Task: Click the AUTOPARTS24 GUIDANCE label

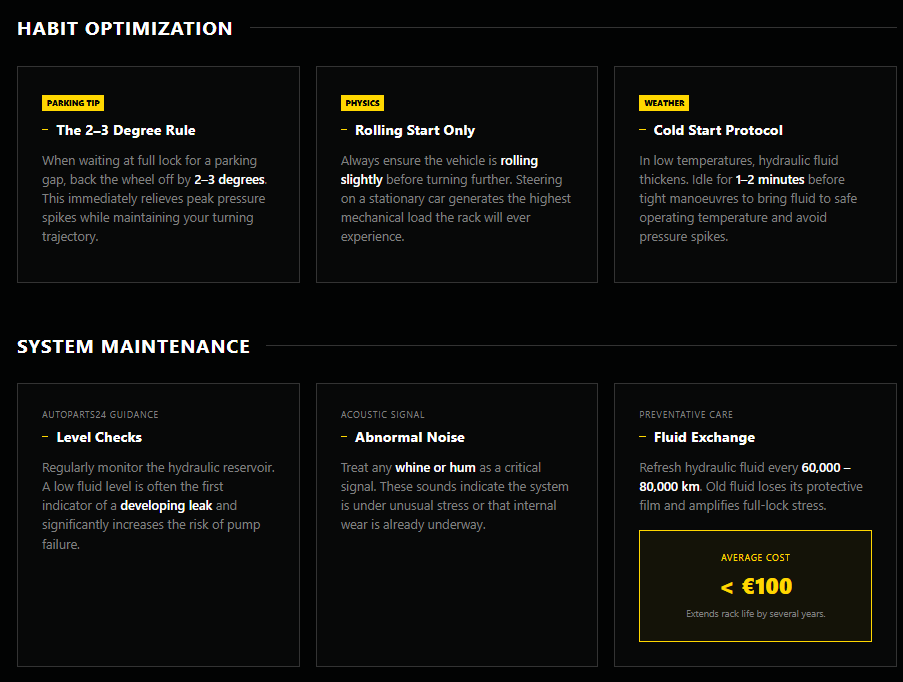Action: click(100, 414)
